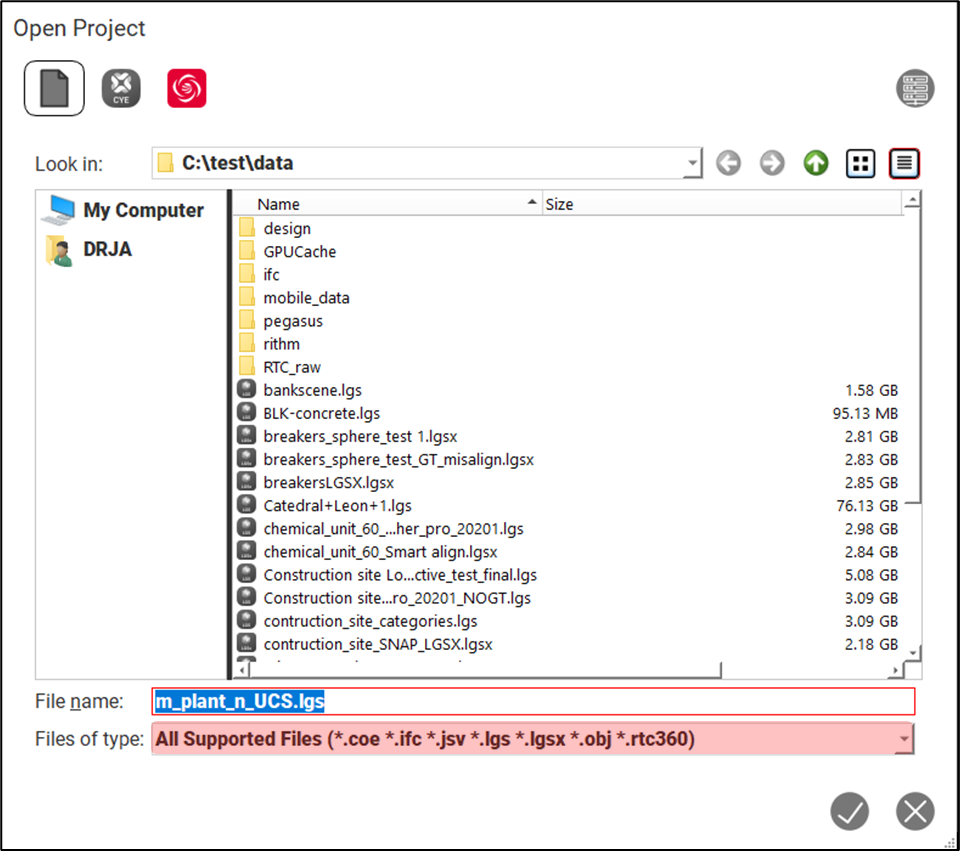
Task: Click the vertical scrollbar down arrow
Action: pyautogui.click(x=911, y=652)
